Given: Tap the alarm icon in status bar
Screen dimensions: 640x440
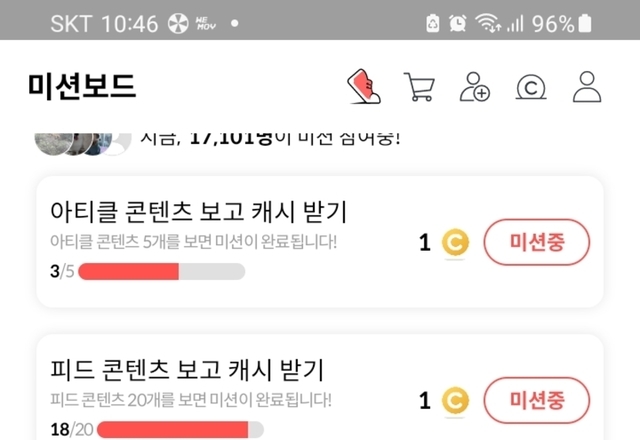Looking at the screenshot, I should [x=457, y=23].
